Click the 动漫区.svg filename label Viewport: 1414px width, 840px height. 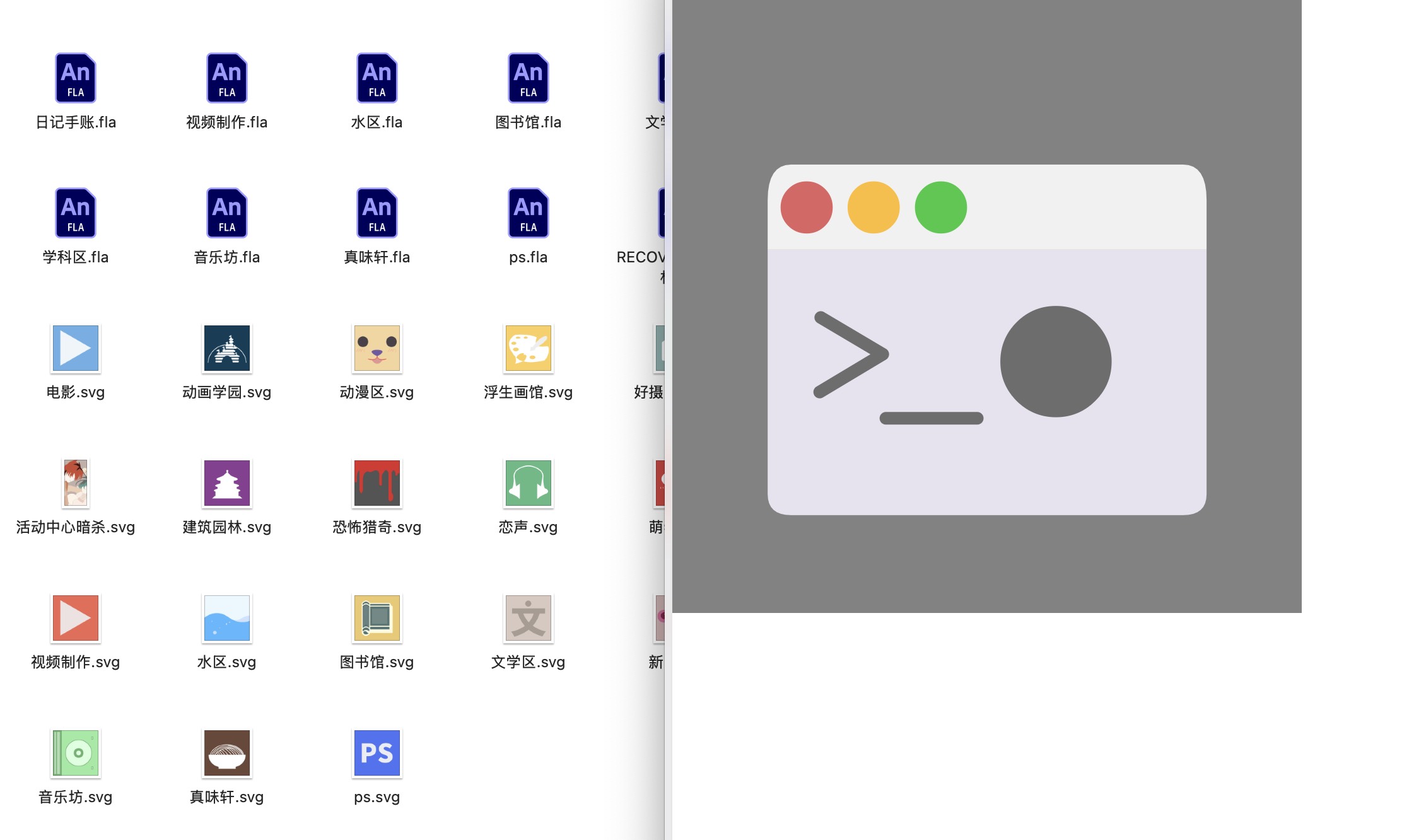[377, 392]
